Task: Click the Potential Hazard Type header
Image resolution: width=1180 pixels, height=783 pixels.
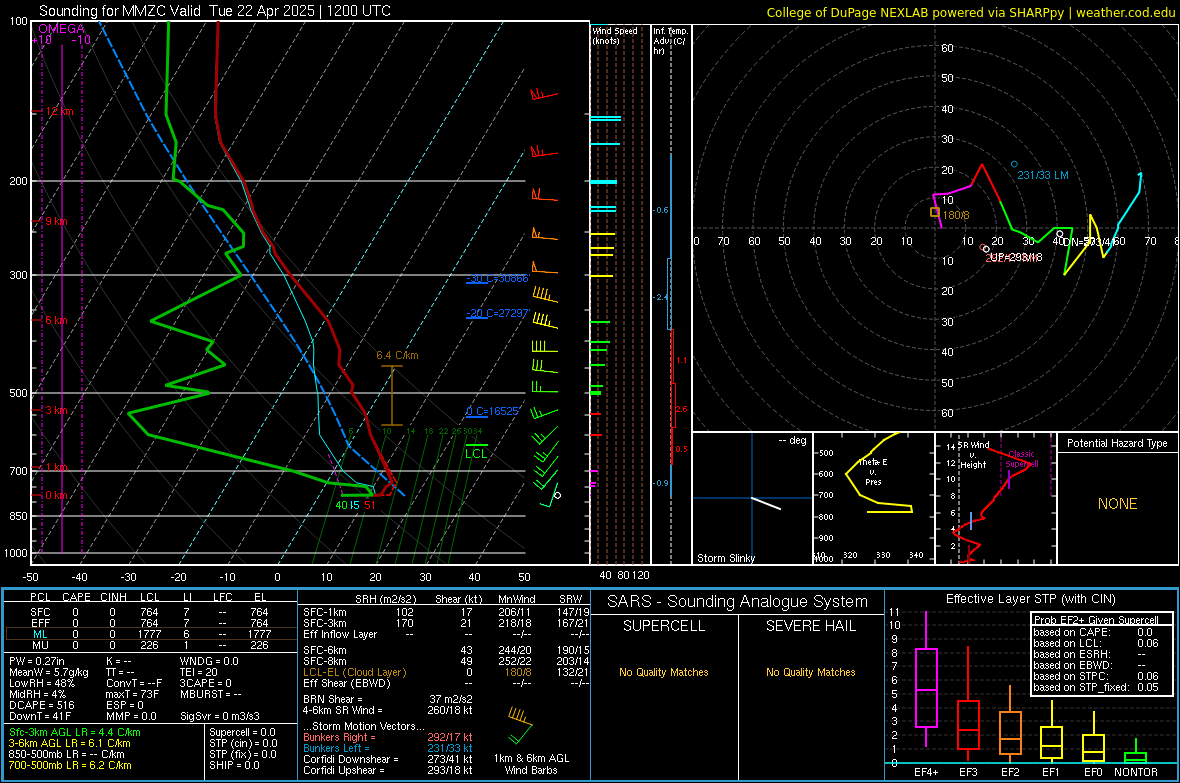Action: pyautogui.click(x=1117, y=443)
